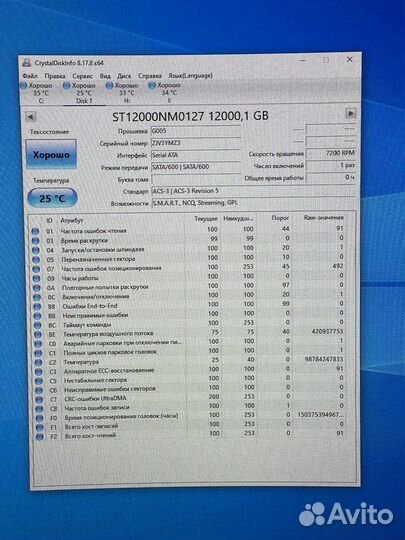The width and height of the screenshot is (405, 540).
Task: Click the ID column header
Action: tap(49, 220)
